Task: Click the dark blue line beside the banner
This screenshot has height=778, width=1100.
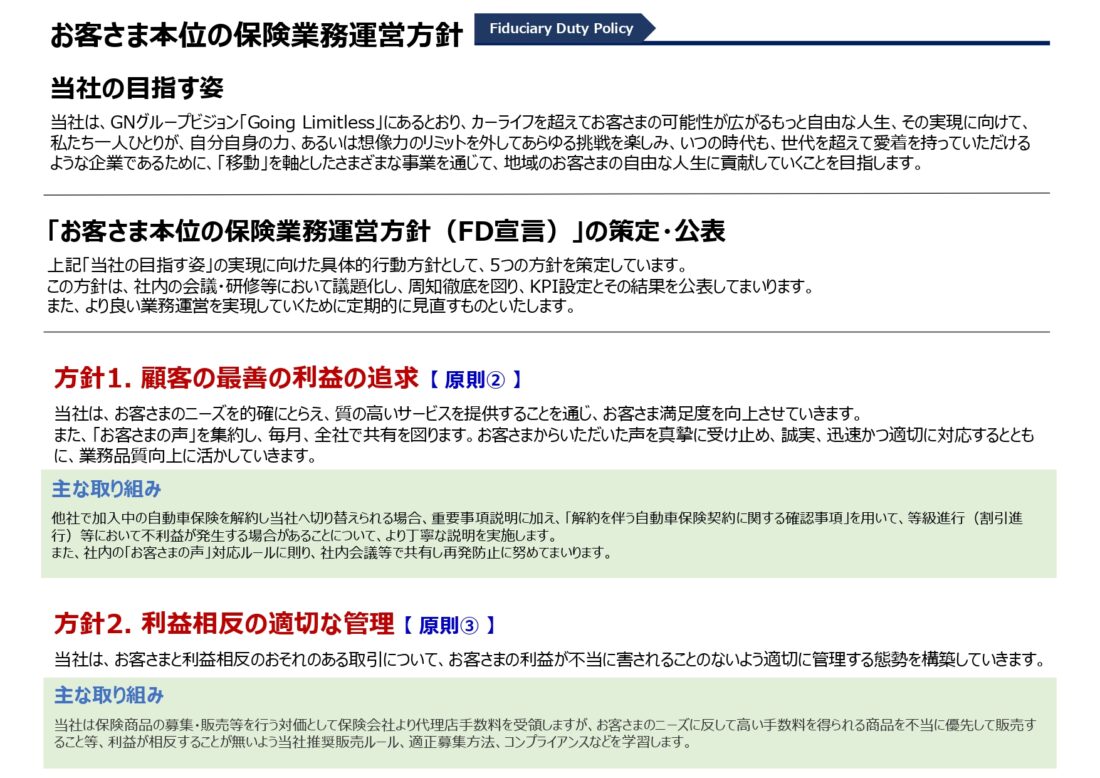Action: coord(850,43)
